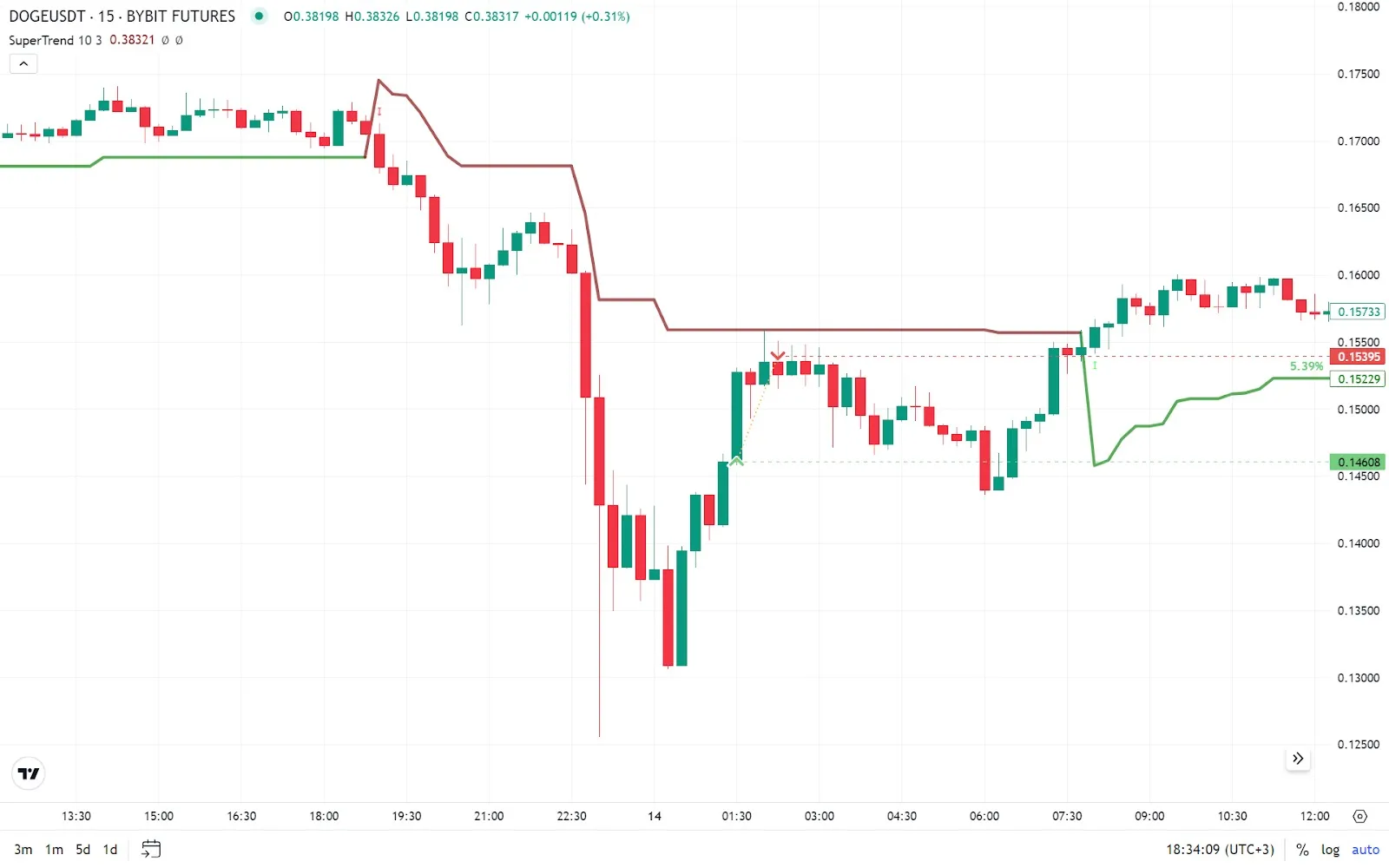1389x868 pixels.
Task: Switch to the 1d date range
Action: tap(110, 850)
